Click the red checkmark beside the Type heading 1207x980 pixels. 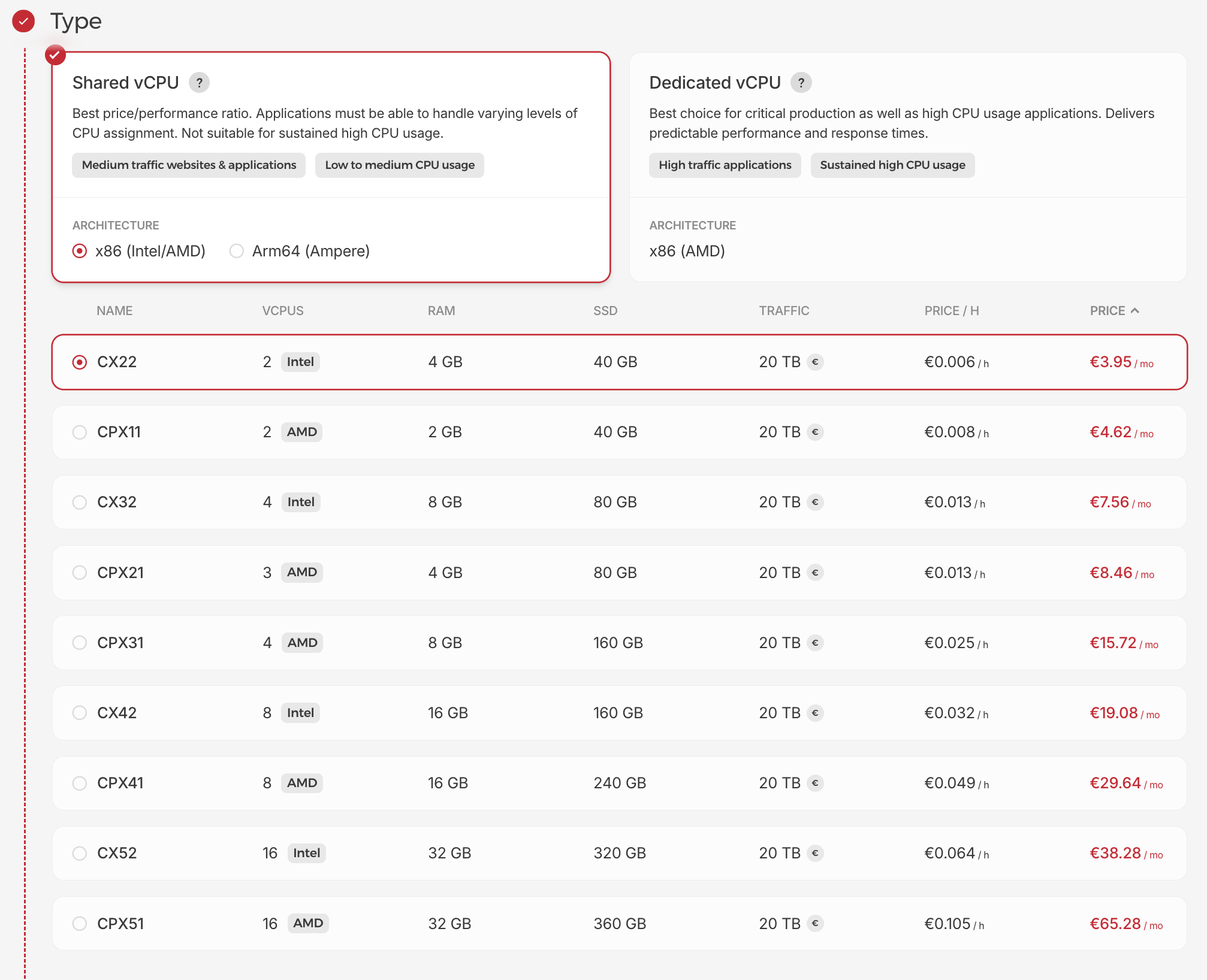click(x=23, y=22)
